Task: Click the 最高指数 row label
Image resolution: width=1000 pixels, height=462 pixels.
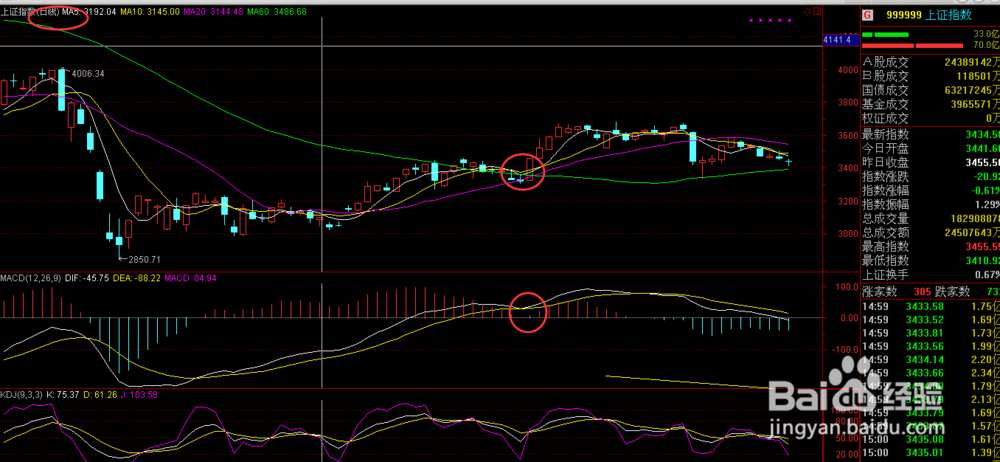Action: [884, 247]
